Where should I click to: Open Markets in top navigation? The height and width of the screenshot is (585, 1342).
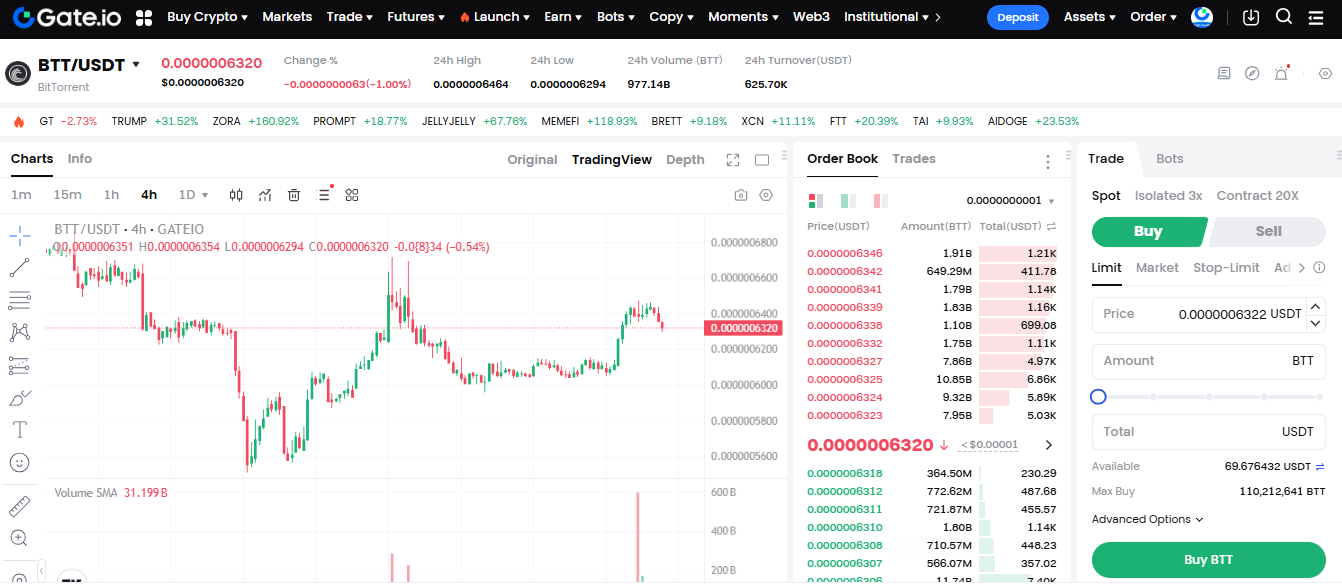287,17
